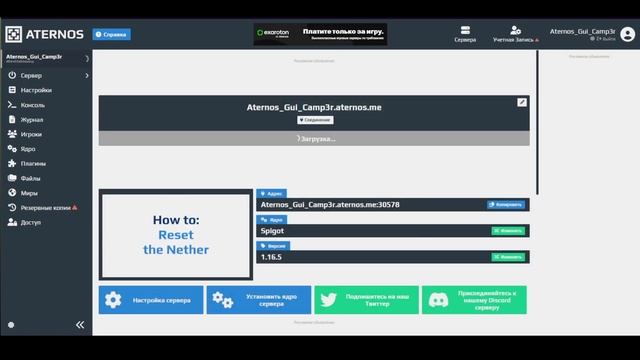Open the Учетная Запись account menu
The width and height of the screenshot is (640, 360).
coord(516,34)
